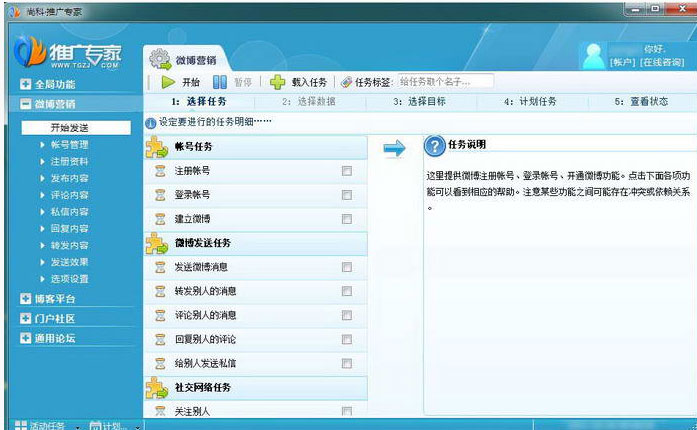Click the user avatar icon
This screenshot has height=430, width=697.
[x=594, y=56]
